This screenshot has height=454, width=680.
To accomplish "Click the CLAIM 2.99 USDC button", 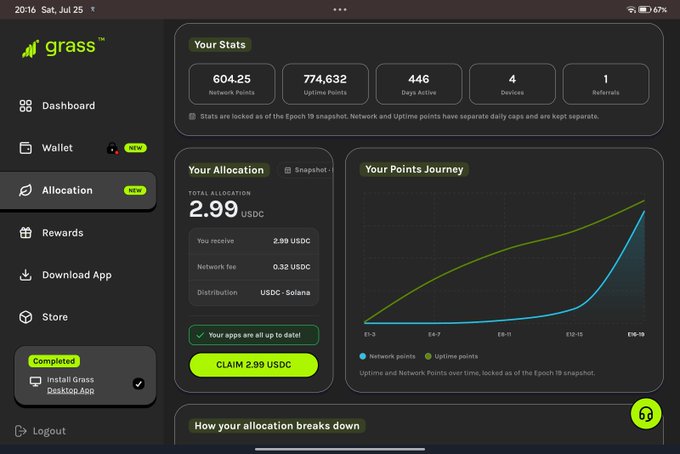I will click(254, 365).
